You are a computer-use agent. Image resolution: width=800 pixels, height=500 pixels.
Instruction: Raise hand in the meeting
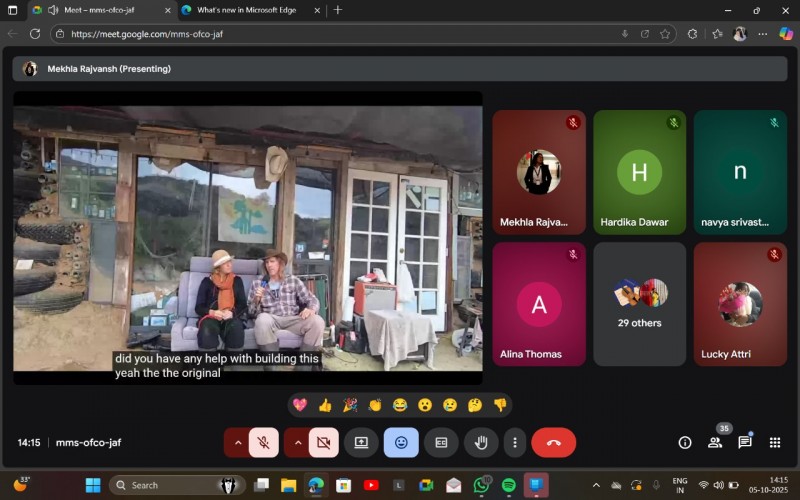480,442
